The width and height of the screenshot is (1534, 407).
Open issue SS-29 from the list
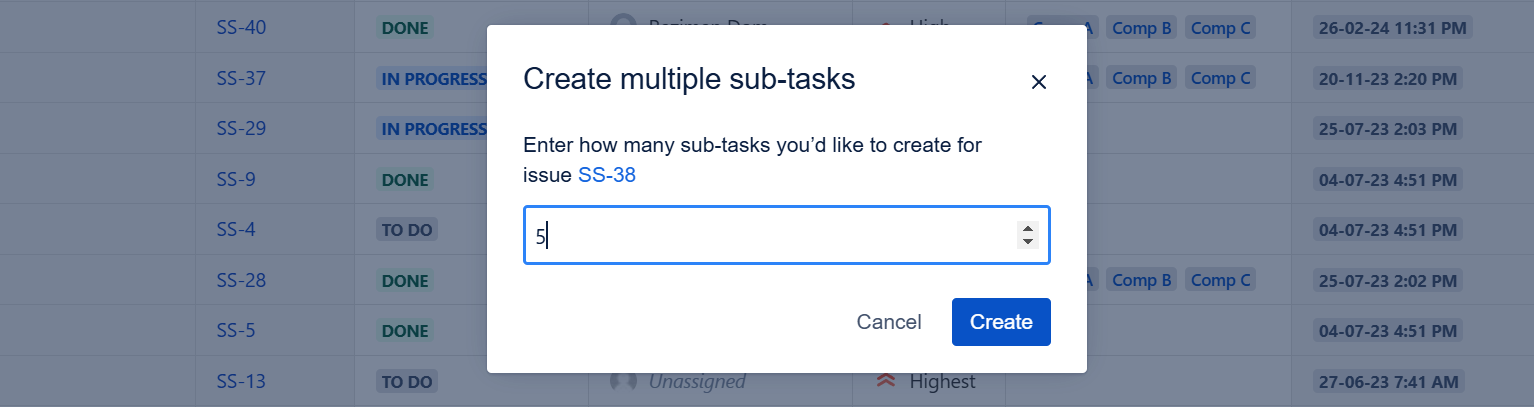click(x=241, y=129)
